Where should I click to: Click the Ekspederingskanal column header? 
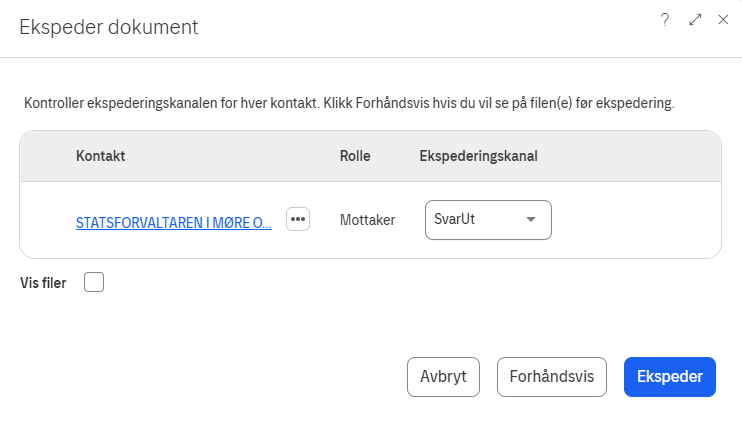(x=478, y=156)
